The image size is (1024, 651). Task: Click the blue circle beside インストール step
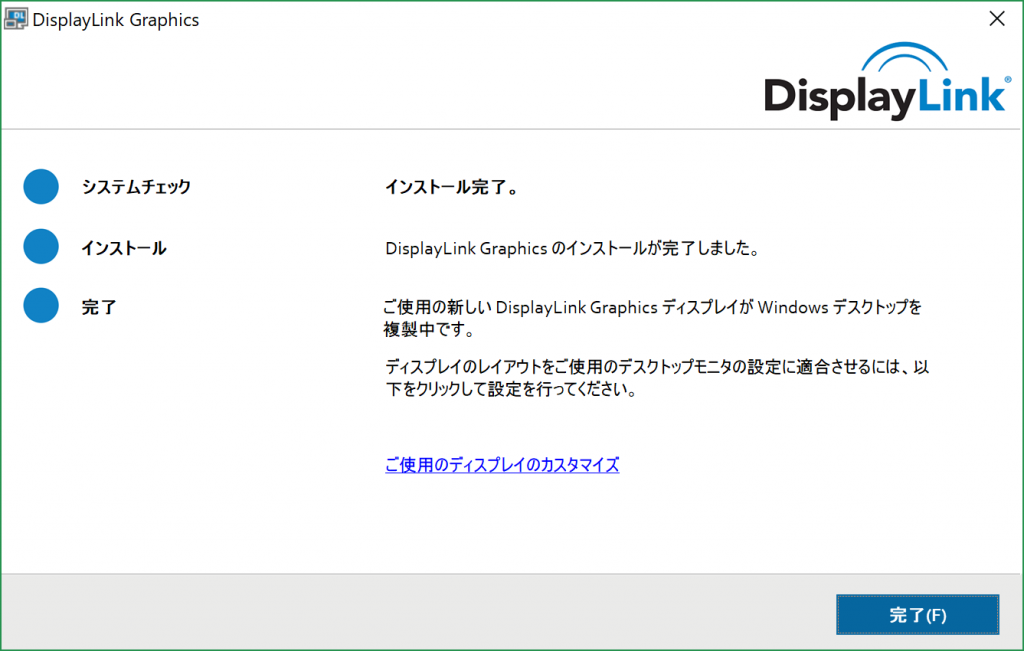[x=41, y=246]
